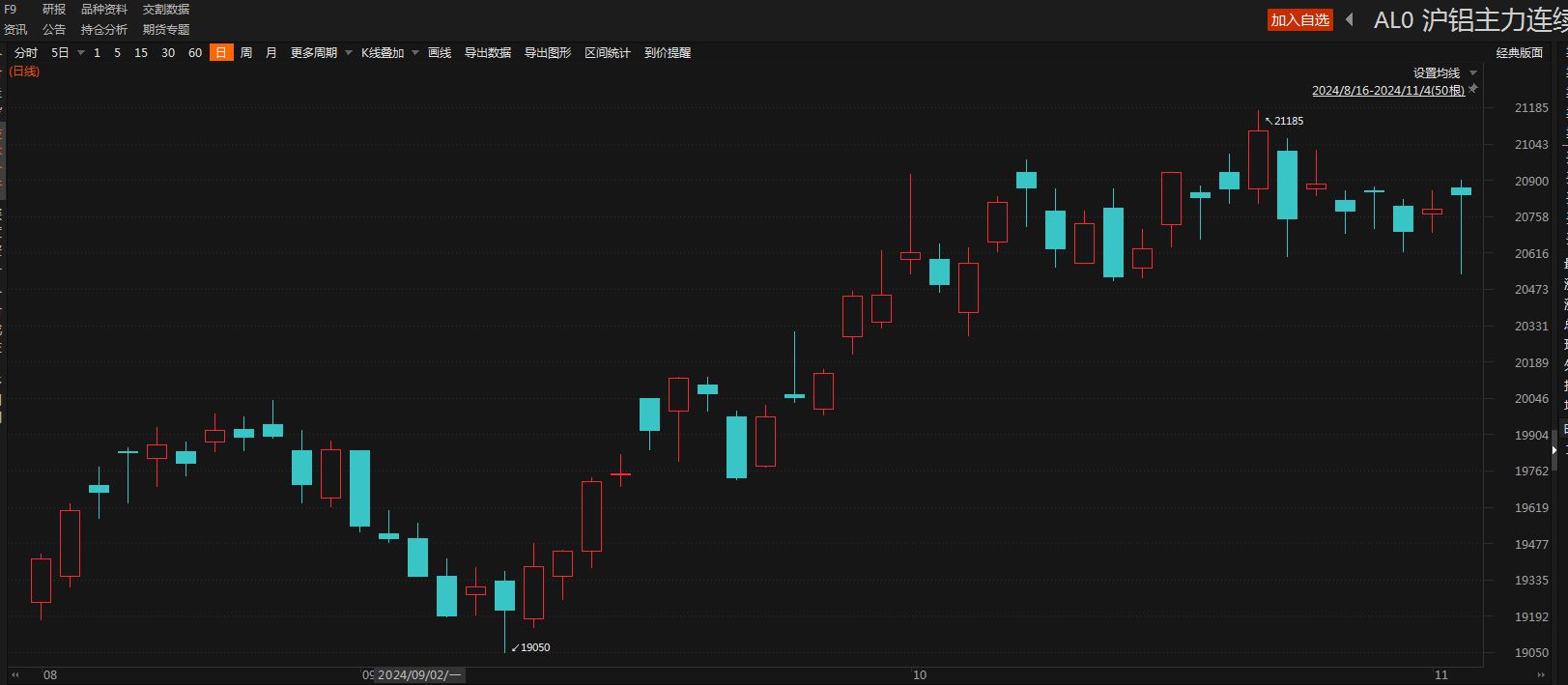
Task: Select the 1-minute period
Action: pos(97,53)
